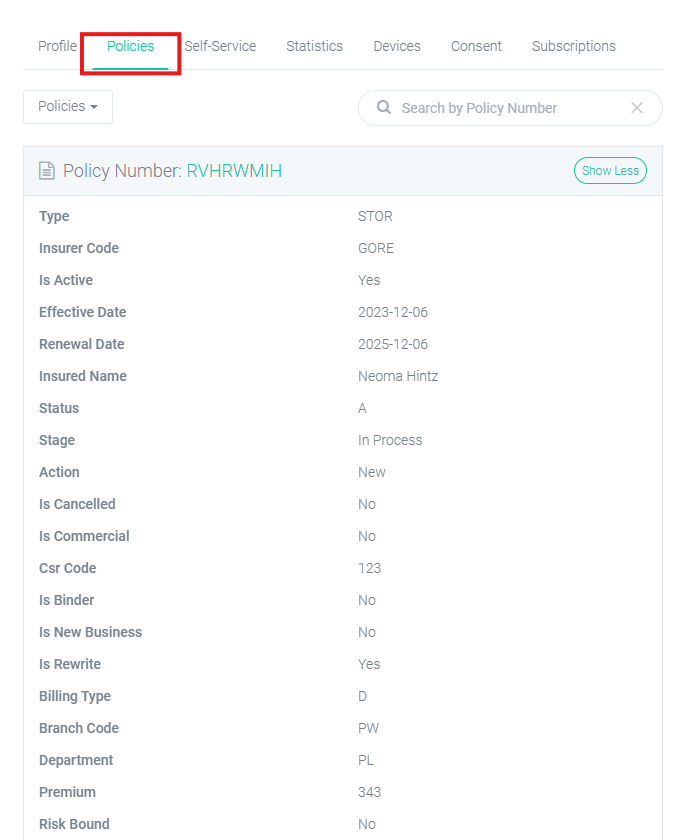681x840 pixels.
Task: Go to the Statistics tab
Action: point(315,46)
